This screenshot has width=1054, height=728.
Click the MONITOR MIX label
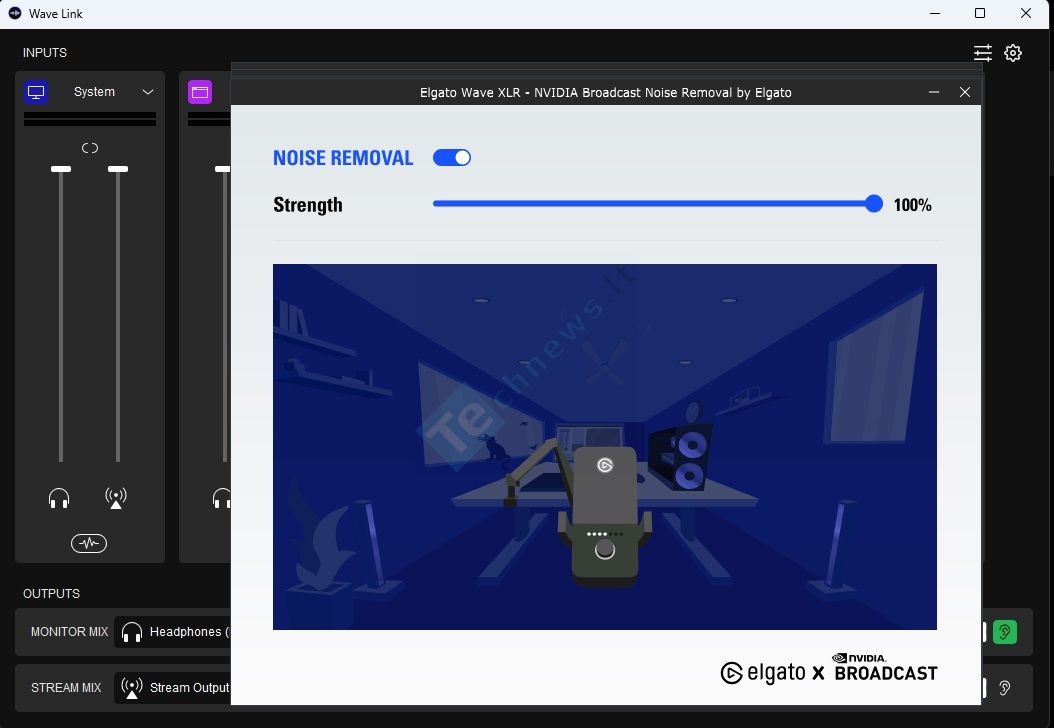(x=69, y=632)
